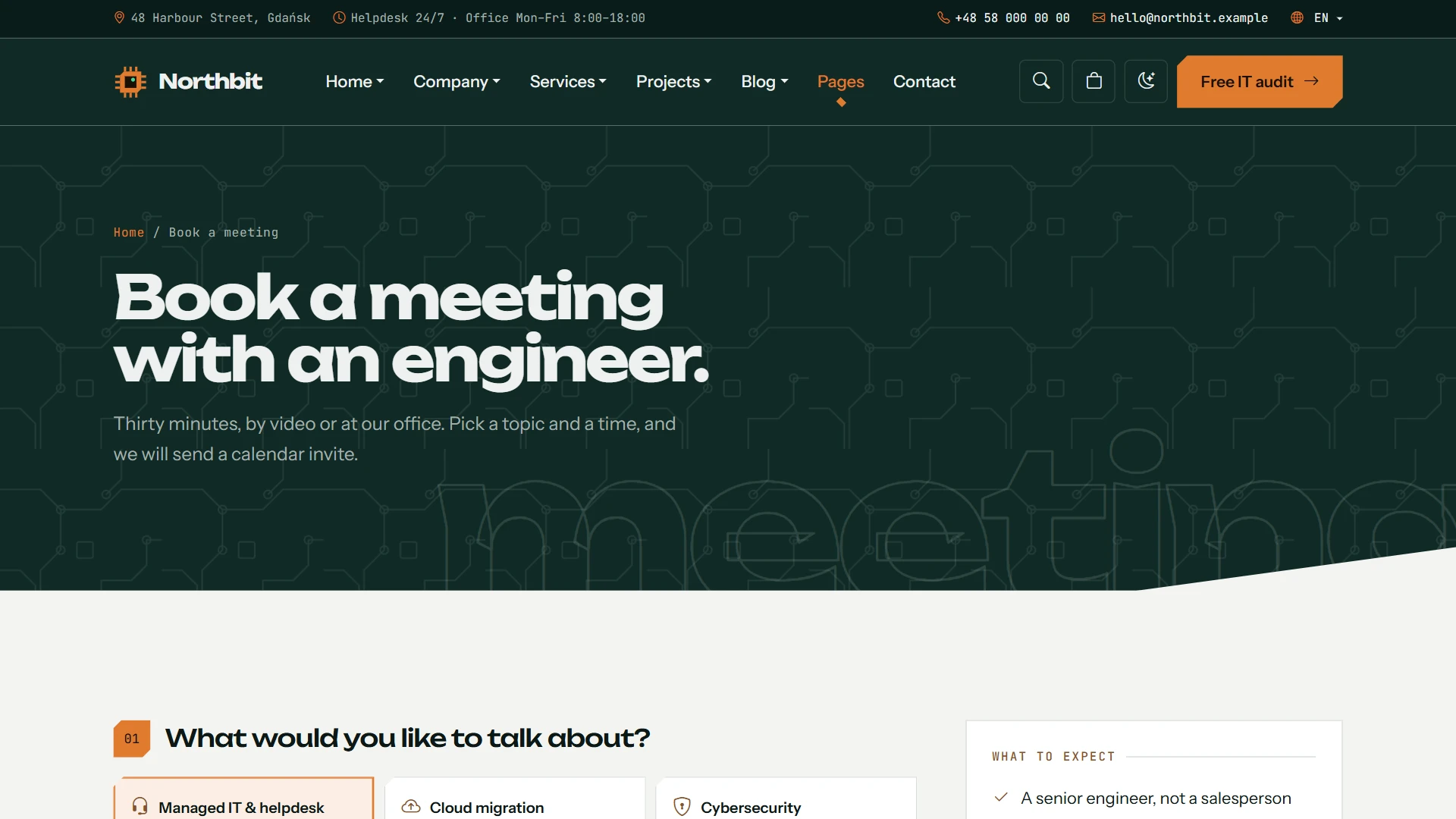Expand the Company menu dropdown
The image size is (1456, 819).
tap(457, 81)
